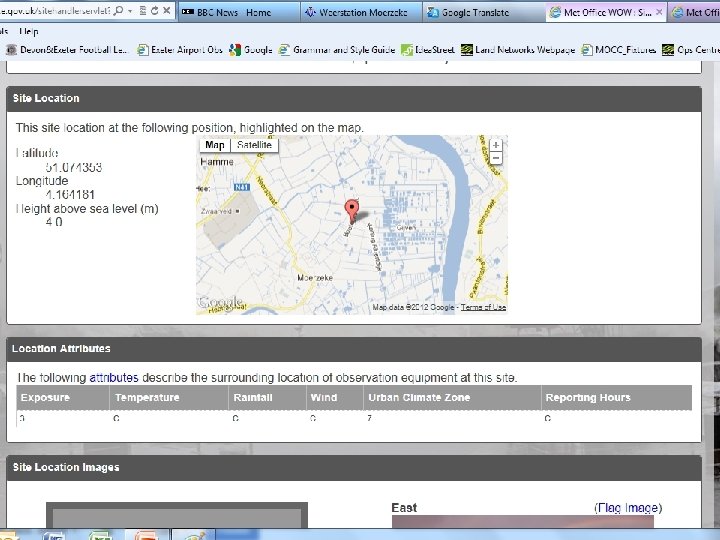Flag the East image
The width and height of the screenshot is (720, 540).
pos(628,508)
